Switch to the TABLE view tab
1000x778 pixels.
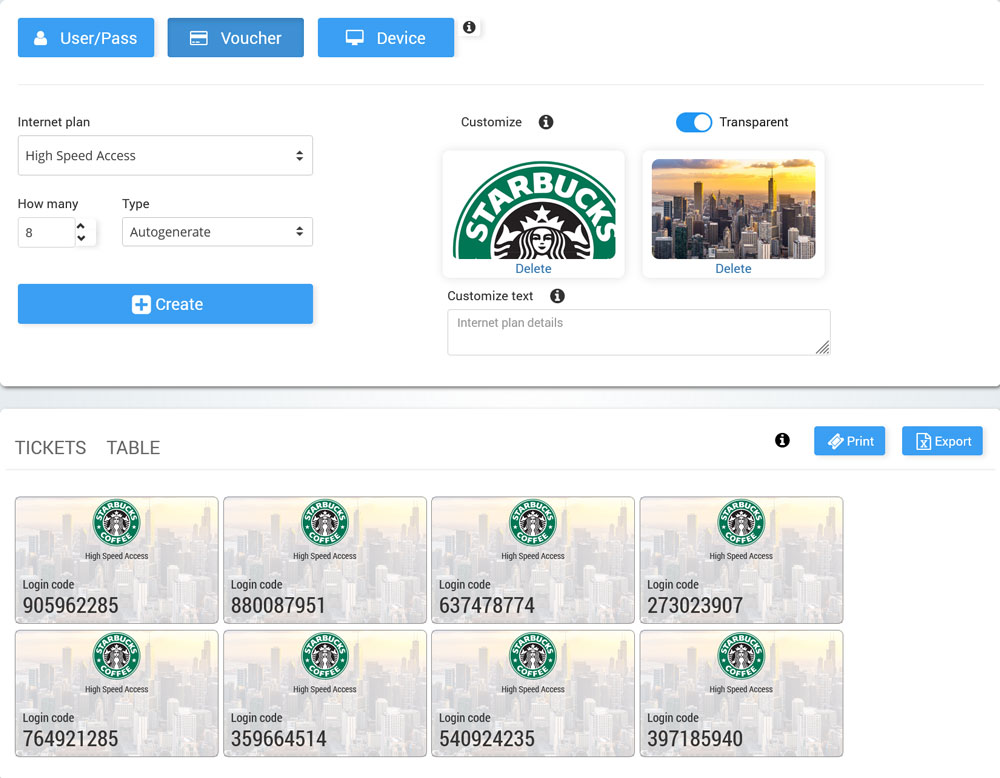(x=133, y=448)
